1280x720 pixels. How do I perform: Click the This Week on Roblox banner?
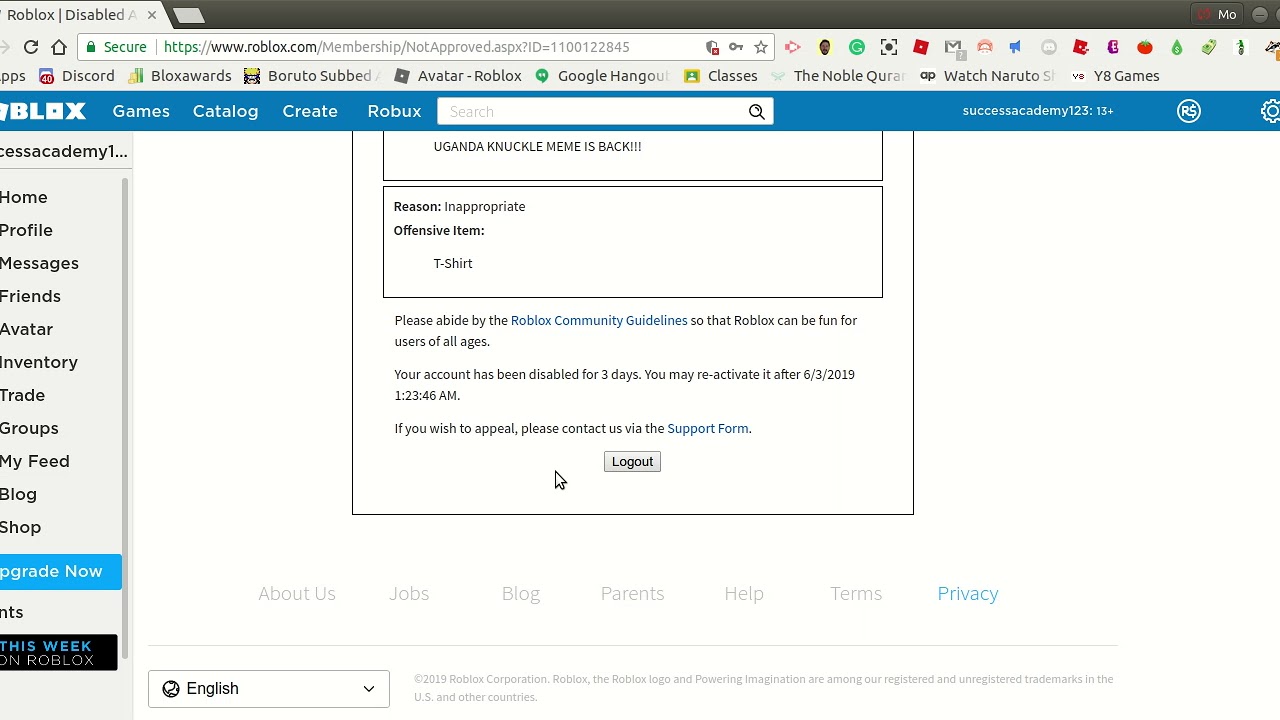click(x=58, y=652)
